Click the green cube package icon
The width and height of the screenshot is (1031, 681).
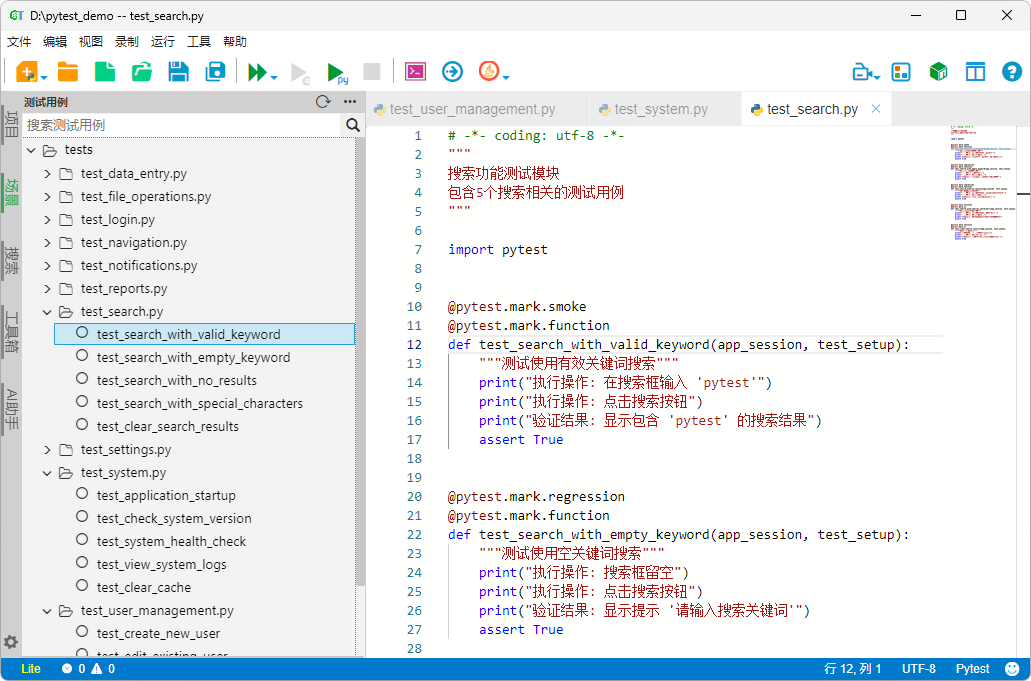tap(938, 71)
